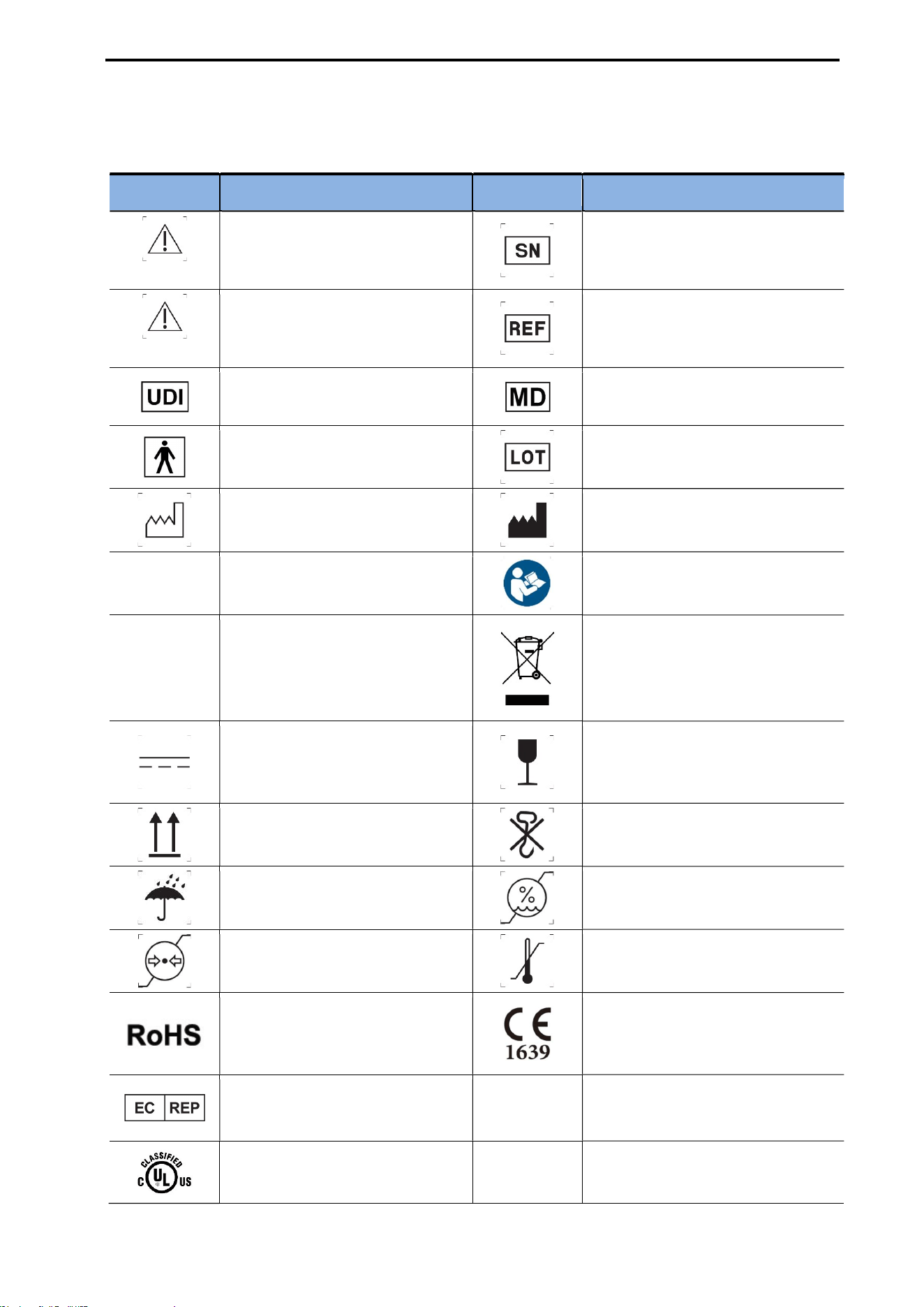Click the temperature limit thermometer icon

(527, 961)
